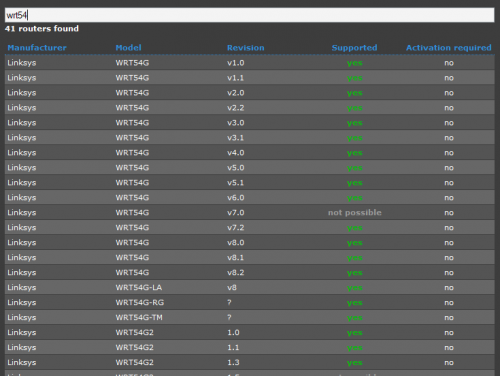Screen dimensions: 500x376
Task: Click revision v8 in the WRT54G-LA row
Action: (232, 287)
